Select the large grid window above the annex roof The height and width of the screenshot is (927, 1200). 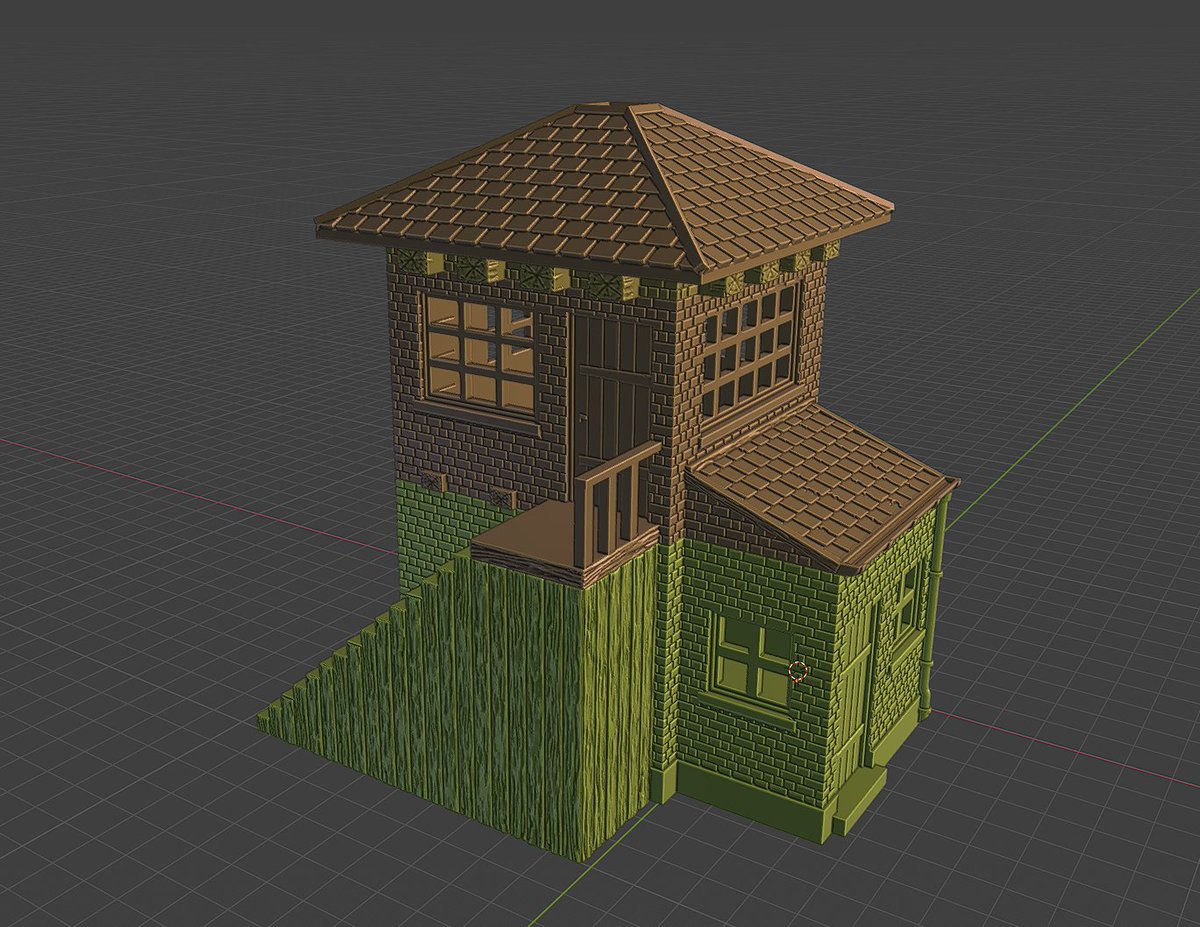749,353
